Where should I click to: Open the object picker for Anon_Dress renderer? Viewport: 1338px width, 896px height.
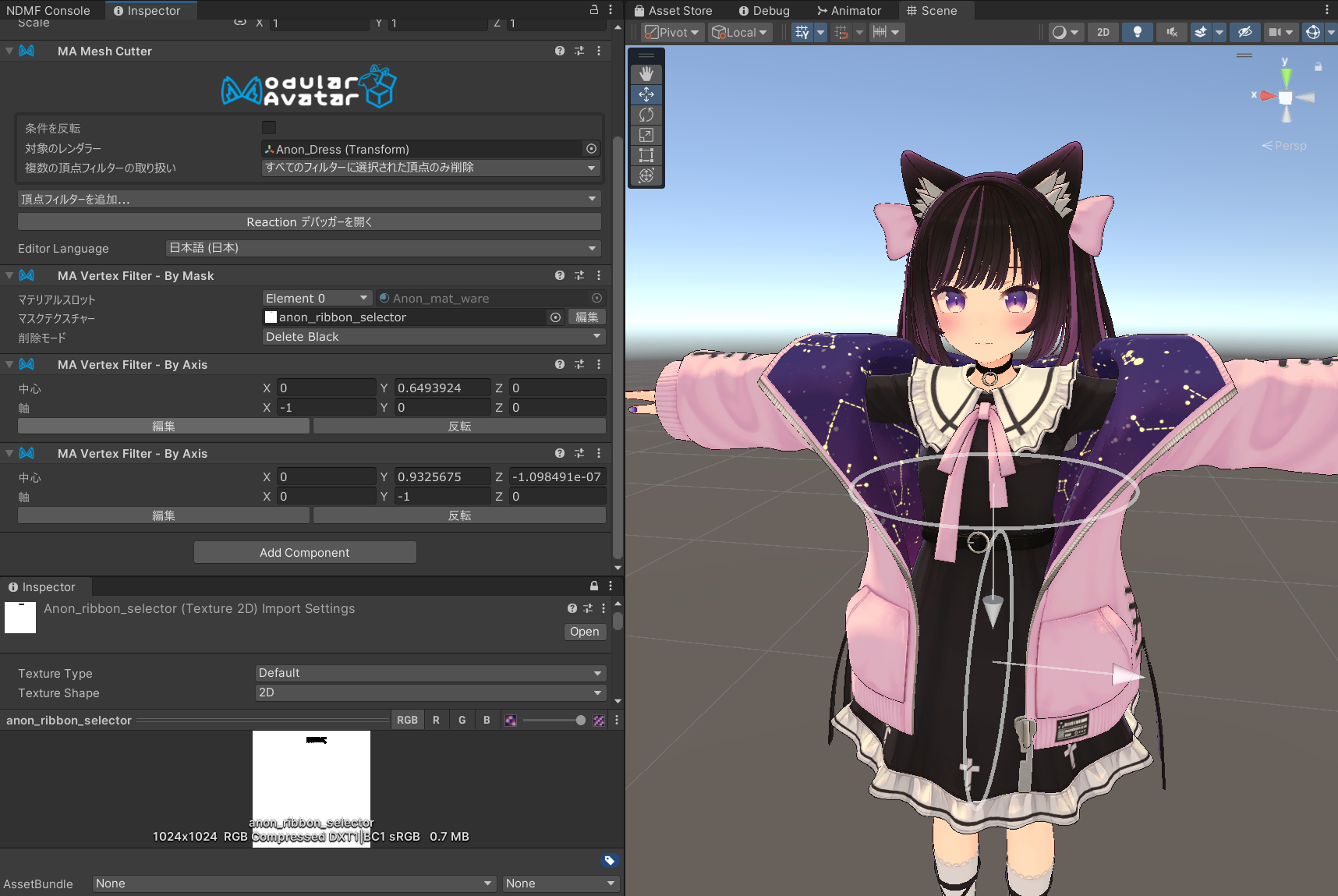(x=591, y=148)
